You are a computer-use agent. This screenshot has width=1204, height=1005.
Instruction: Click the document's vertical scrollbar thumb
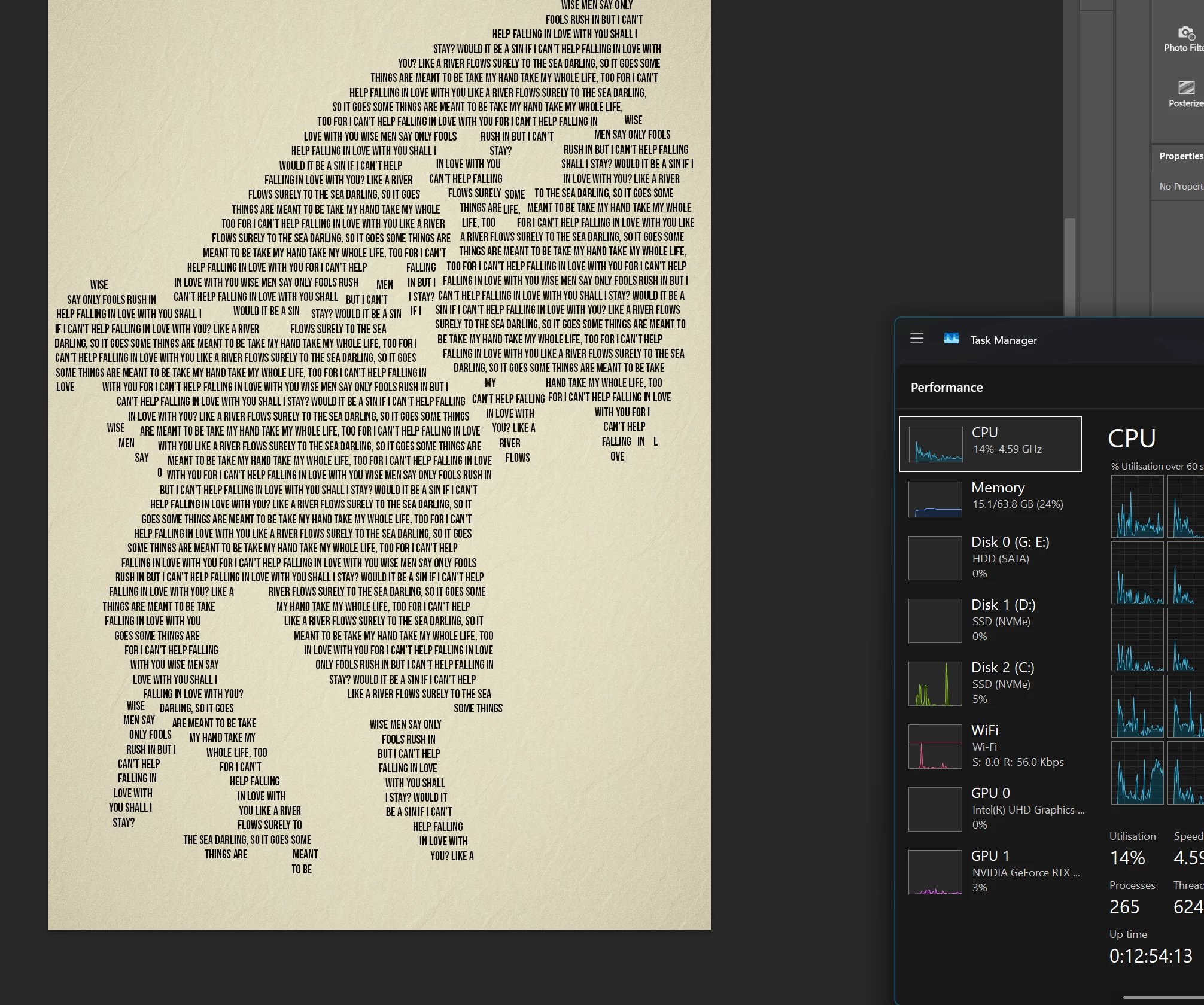1069,266
